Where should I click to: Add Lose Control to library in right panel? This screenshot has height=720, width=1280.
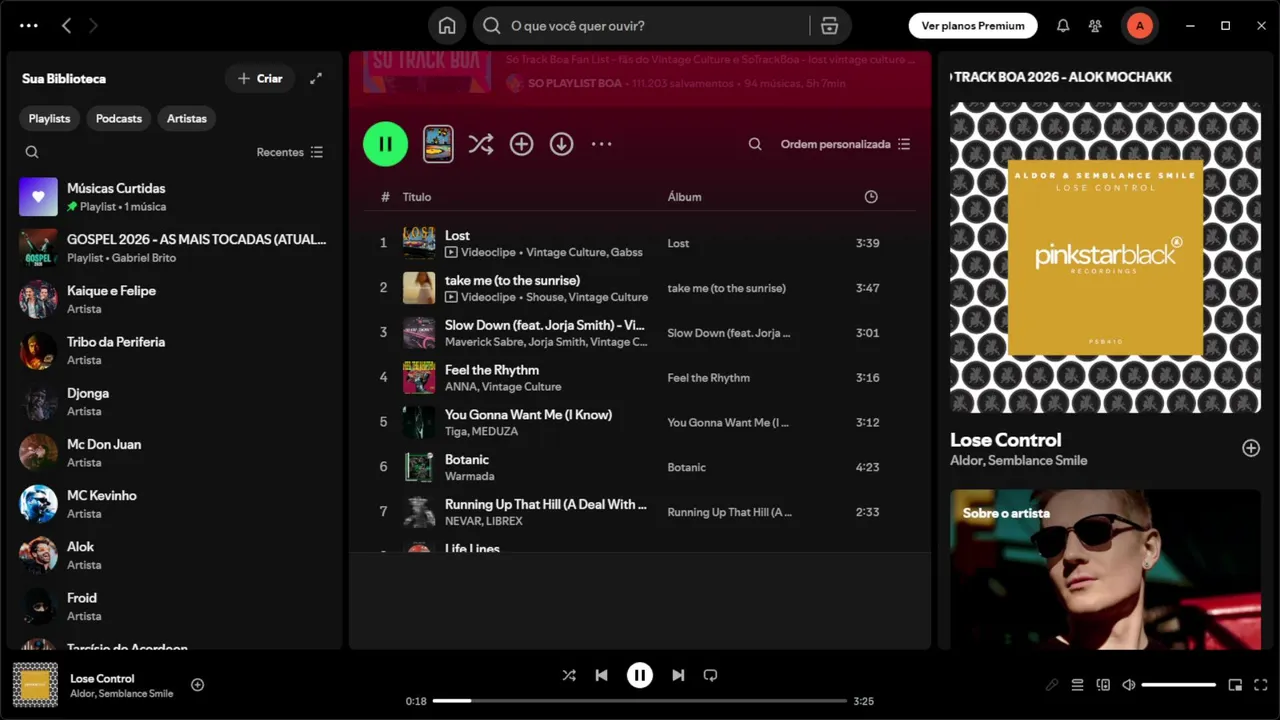point(1251,448)
